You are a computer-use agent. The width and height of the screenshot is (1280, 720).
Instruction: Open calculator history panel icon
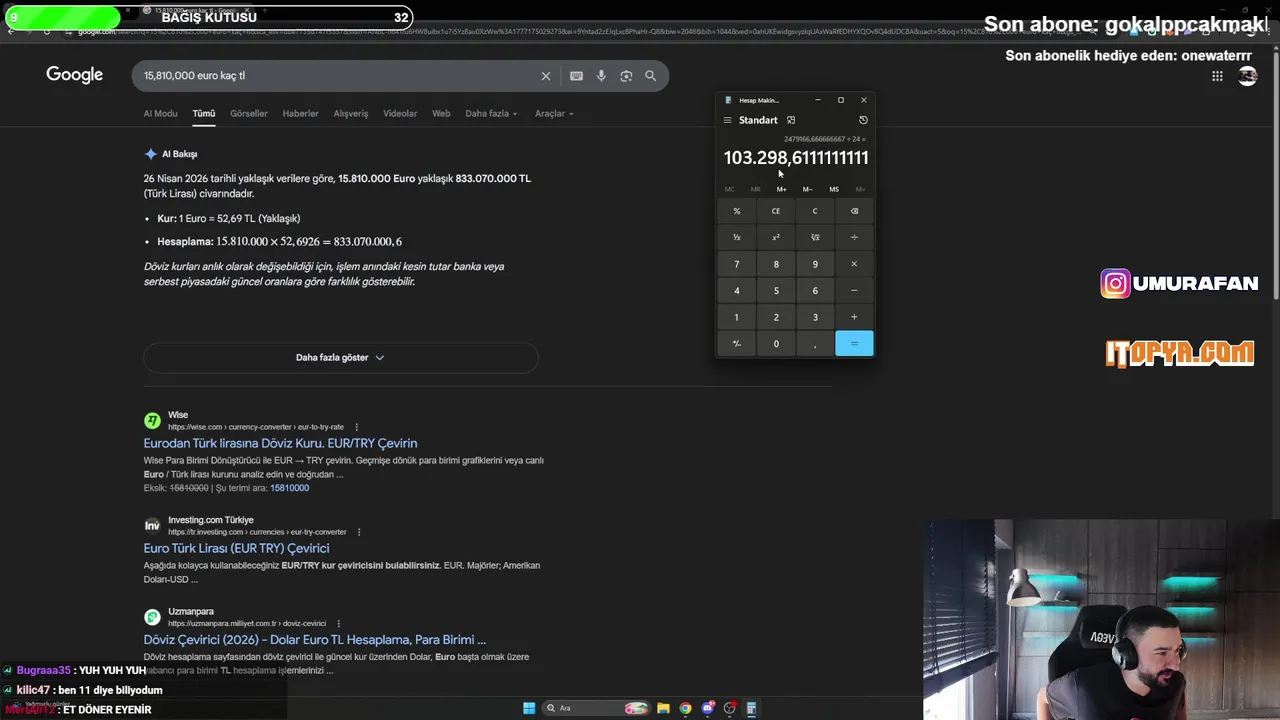click(863, 120)
